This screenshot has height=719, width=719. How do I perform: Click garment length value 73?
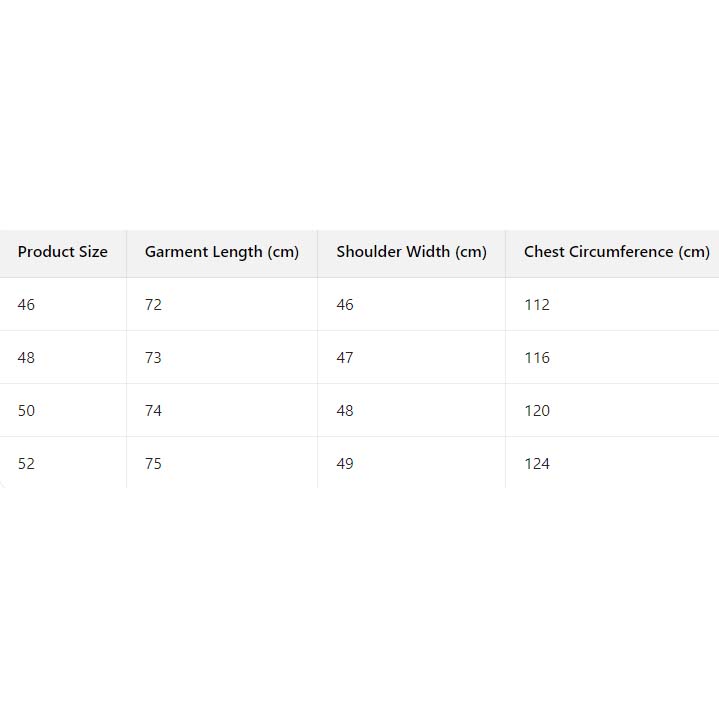click(153, 358)
